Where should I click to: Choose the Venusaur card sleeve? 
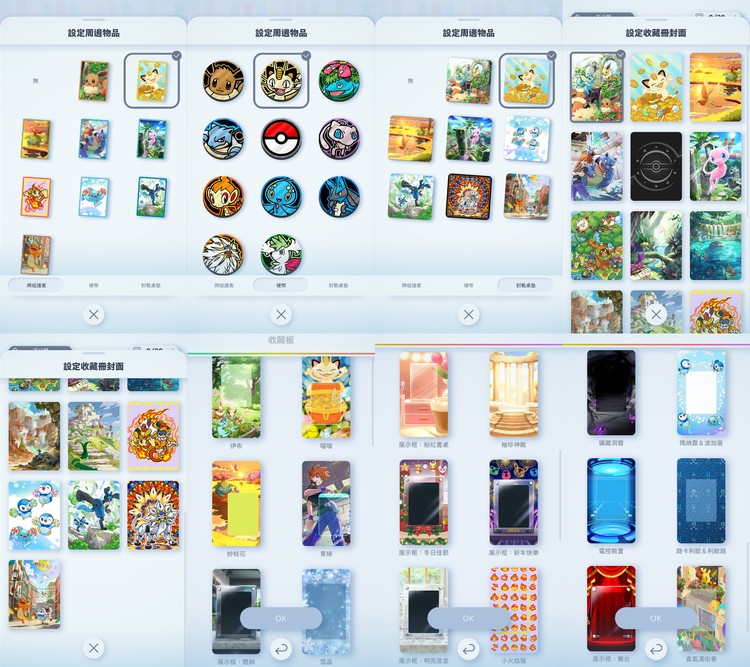coord(35,139)
